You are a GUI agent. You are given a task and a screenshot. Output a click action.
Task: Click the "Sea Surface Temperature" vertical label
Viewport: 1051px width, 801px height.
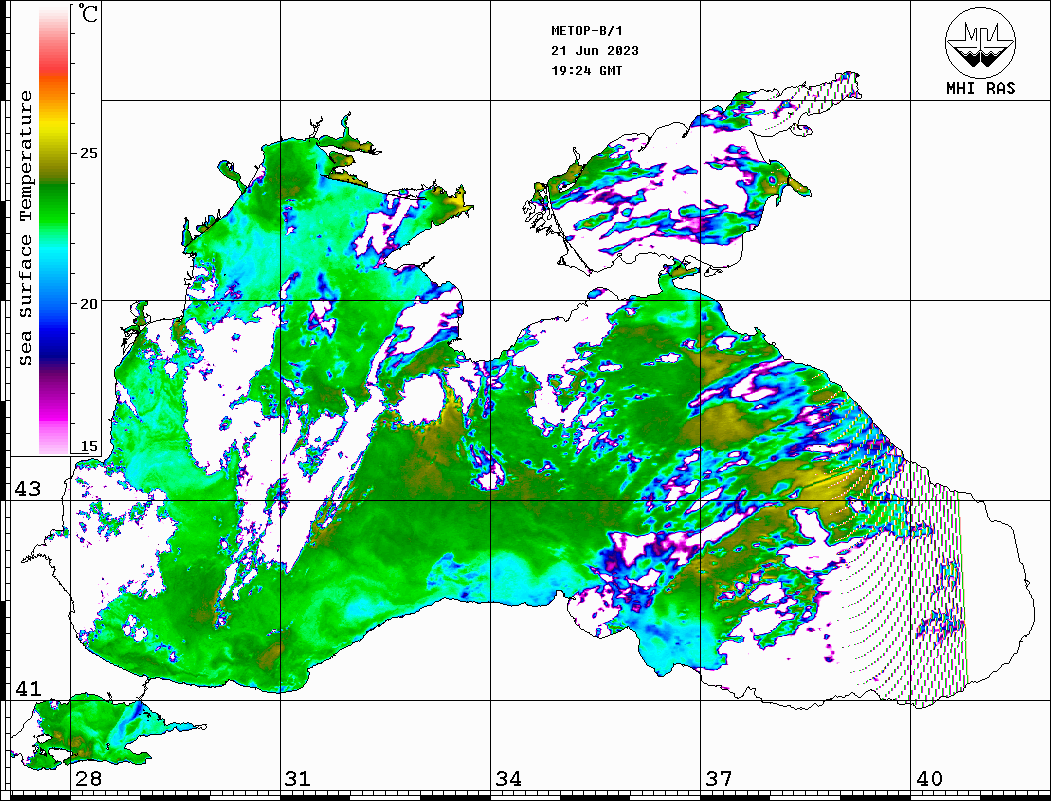coord(25,229)
